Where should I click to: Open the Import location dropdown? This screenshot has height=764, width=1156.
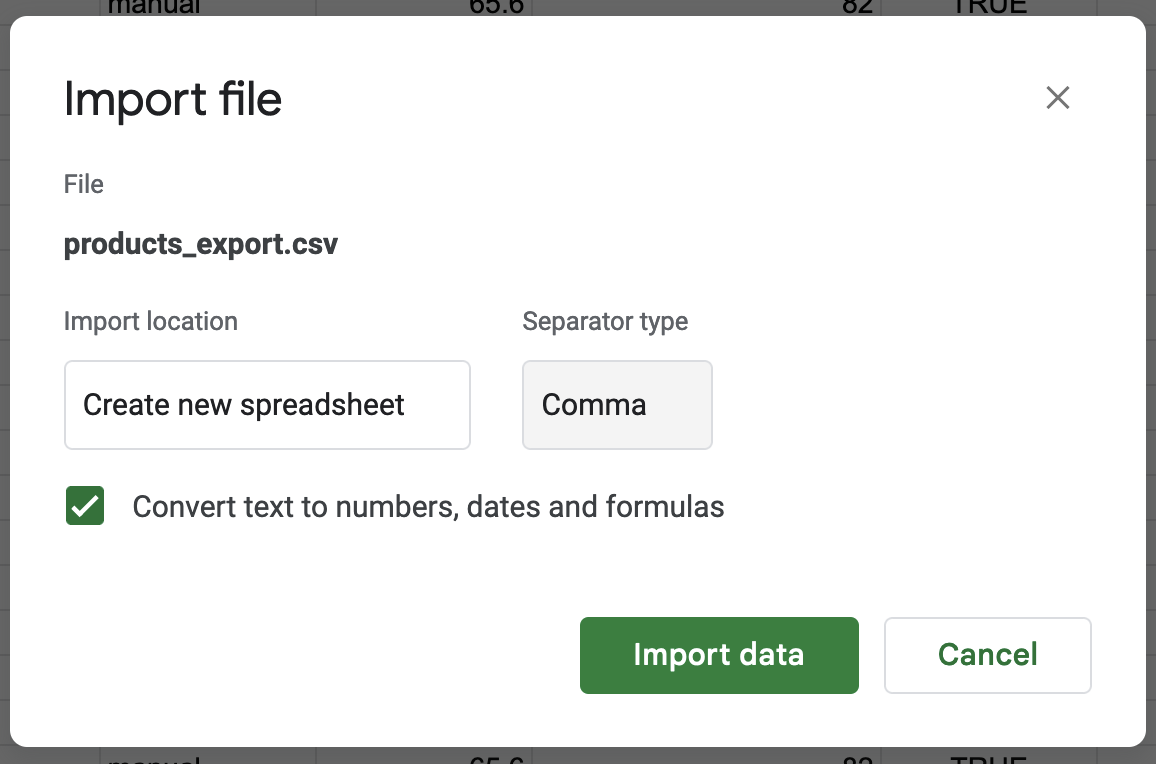(x=267, y=405)
